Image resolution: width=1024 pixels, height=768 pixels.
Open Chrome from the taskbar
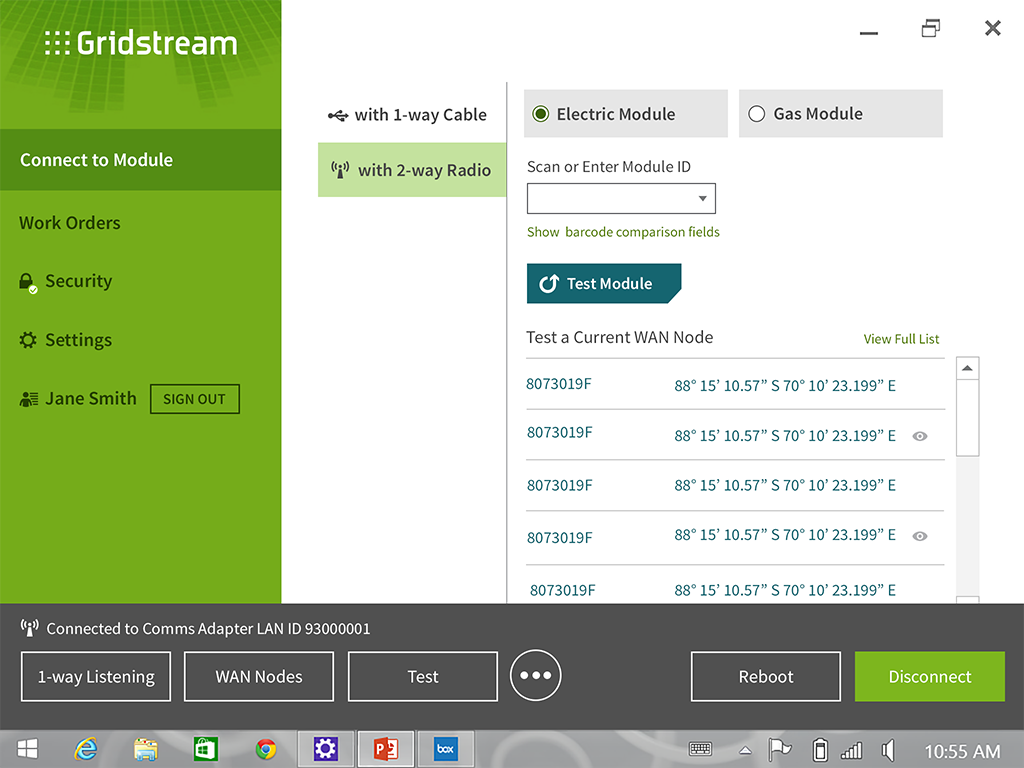point(265,749)
